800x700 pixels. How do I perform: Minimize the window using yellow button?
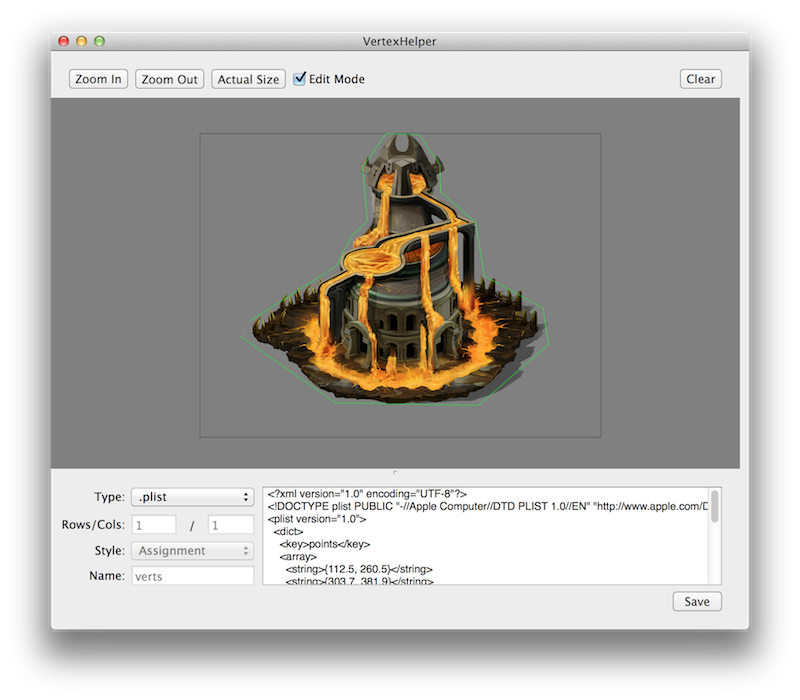click(82, 41)
